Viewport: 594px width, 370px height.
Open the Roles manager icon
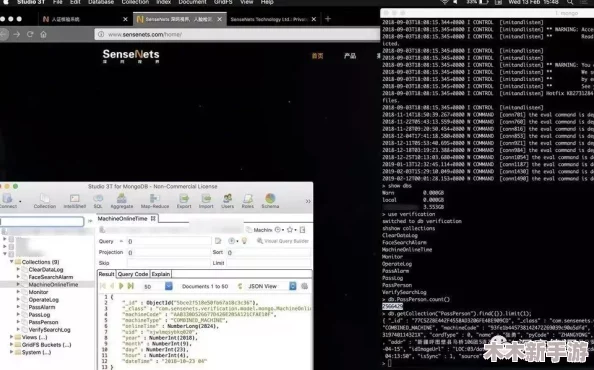click(x=248, y=201)
